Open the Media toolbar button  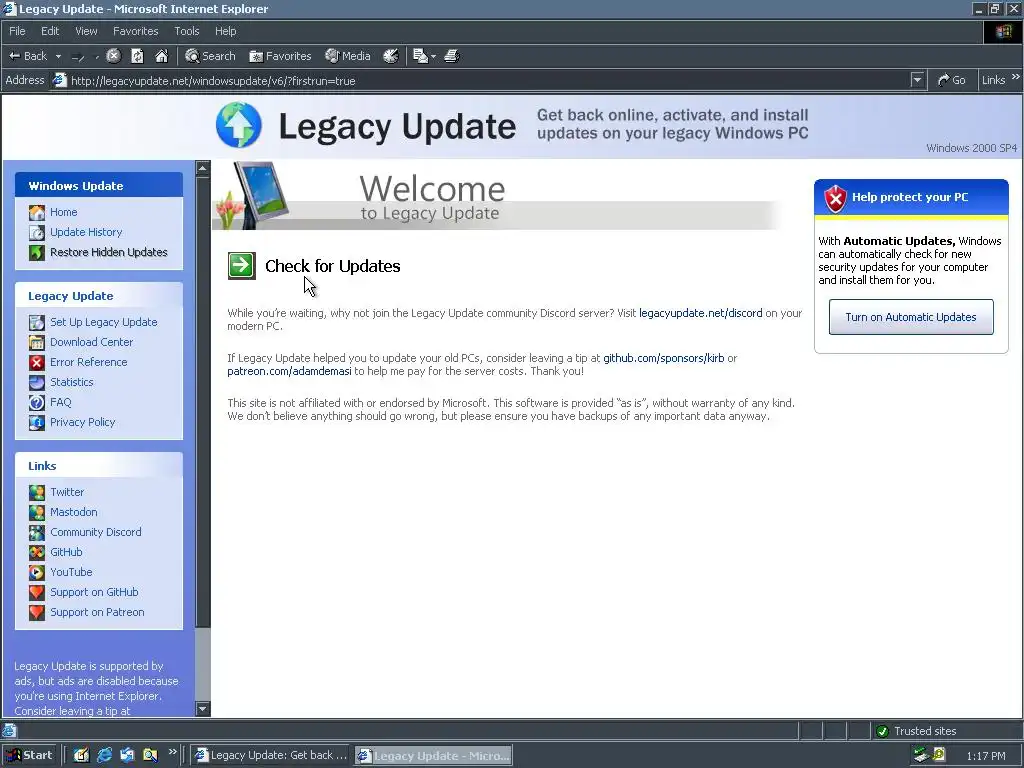click(348, 56)
